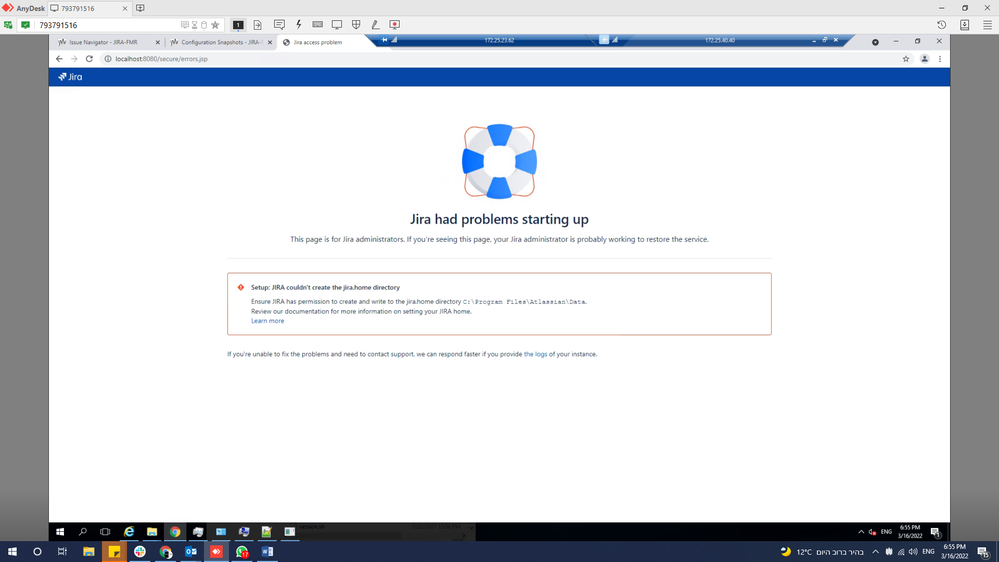The image size is (999, 562).
Task: Open Cortana circle on local taskbar
Action: [x=37, y=552]
